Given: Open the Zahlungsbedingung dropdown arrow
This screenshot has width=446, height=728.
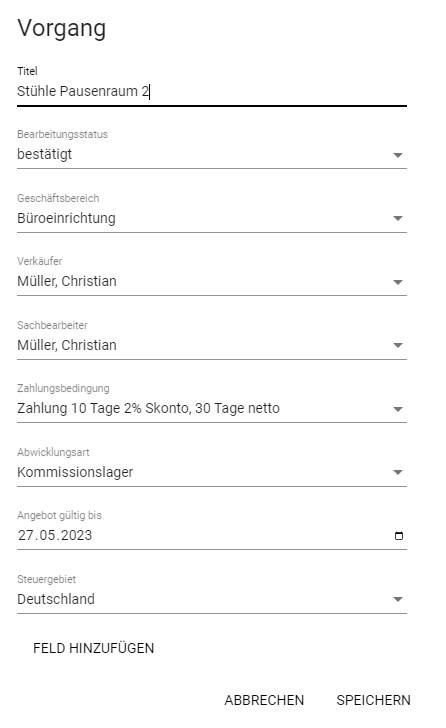Looking at the screenshot, I should tap(397, 410).
